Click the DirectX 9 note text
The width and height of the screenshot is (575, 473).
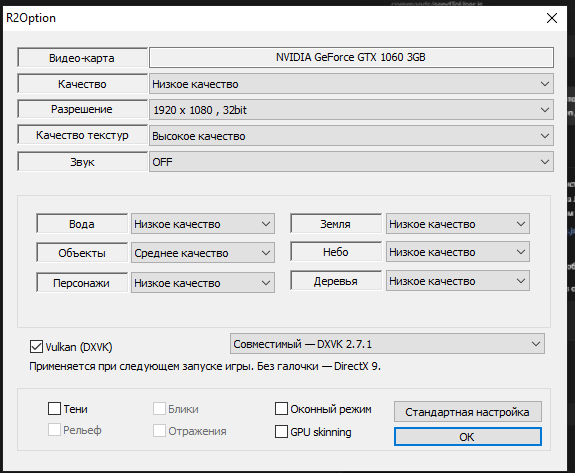coord(205,366)
